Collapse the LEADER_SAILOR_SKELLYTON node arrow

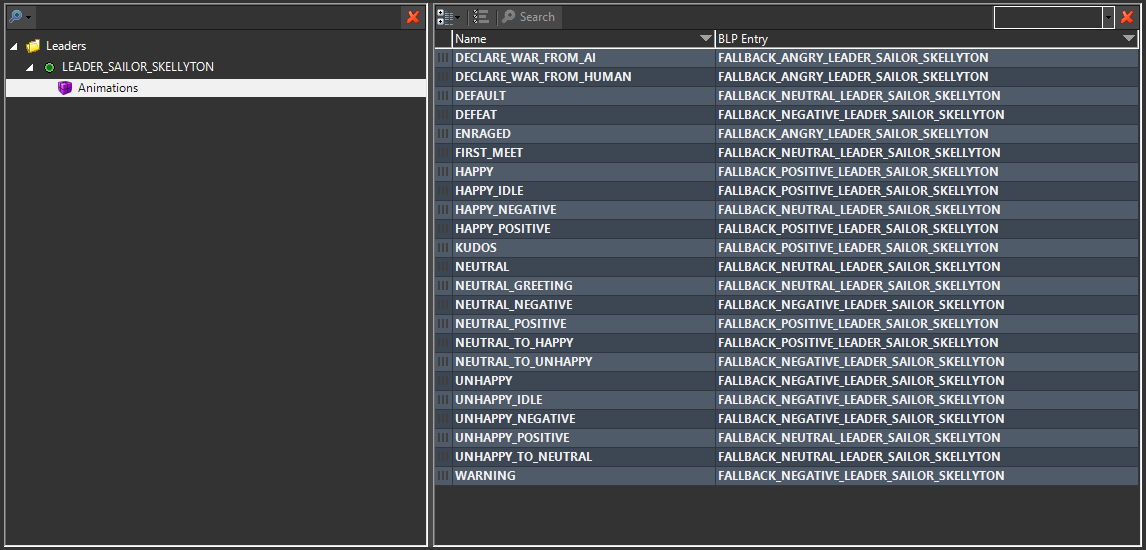[x=30, y=67]
